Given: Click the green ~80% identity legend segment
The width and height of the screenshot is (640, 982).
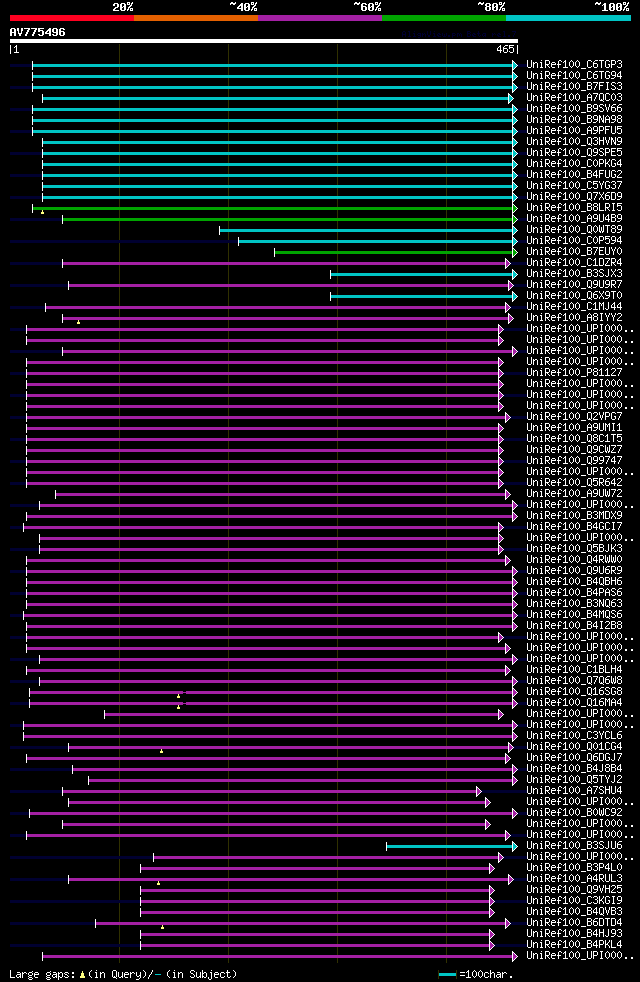Looking at the screenshot, I should [444, 18].
